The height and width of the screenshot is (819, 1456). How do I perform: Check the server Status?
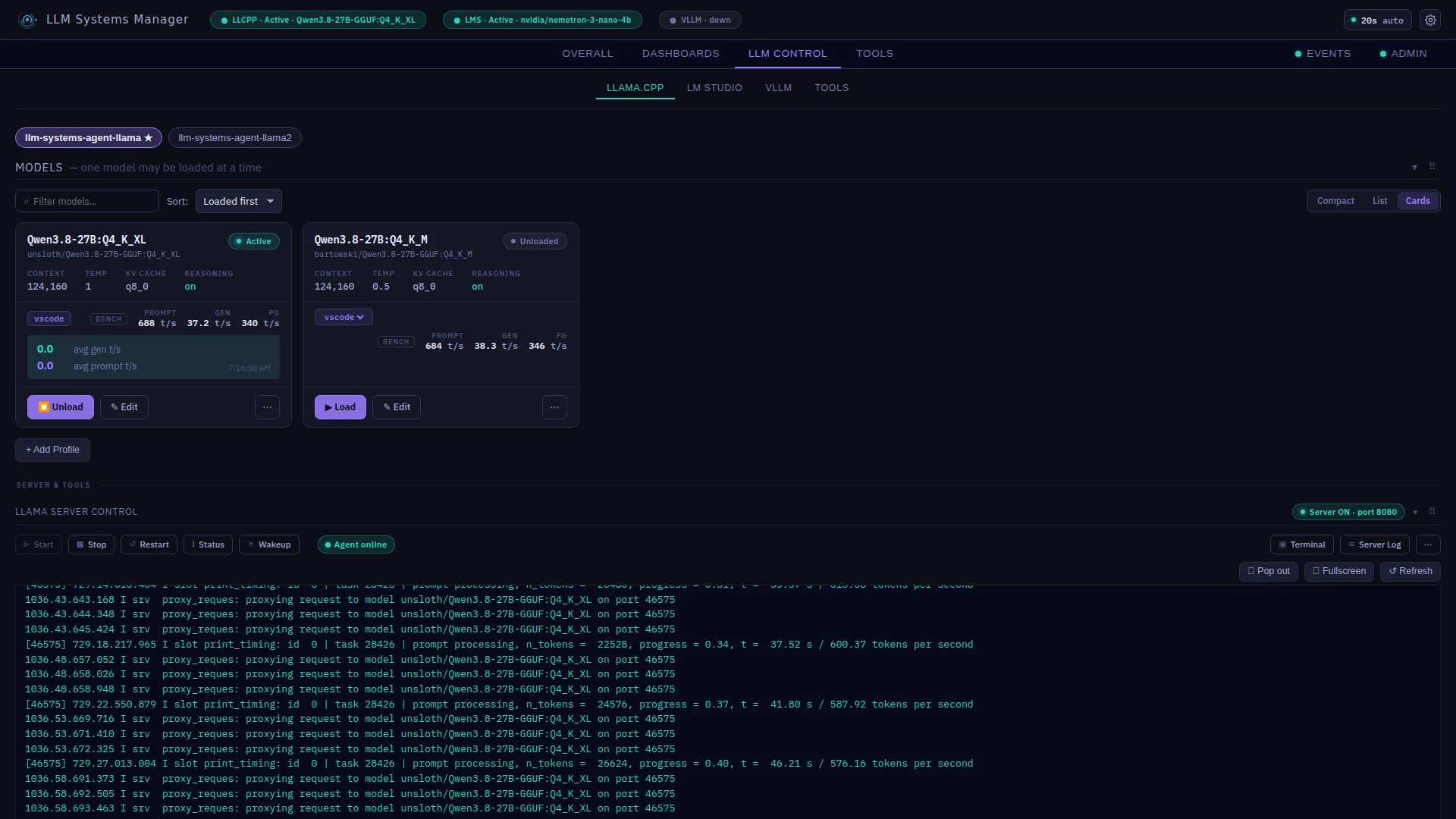coord(208,544)
